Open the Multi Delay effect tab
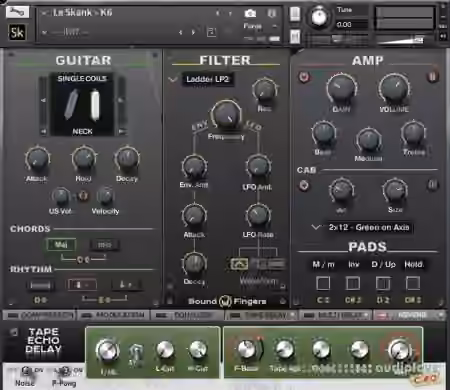This screenshot has height=390, width=450. tap(336, 315)
